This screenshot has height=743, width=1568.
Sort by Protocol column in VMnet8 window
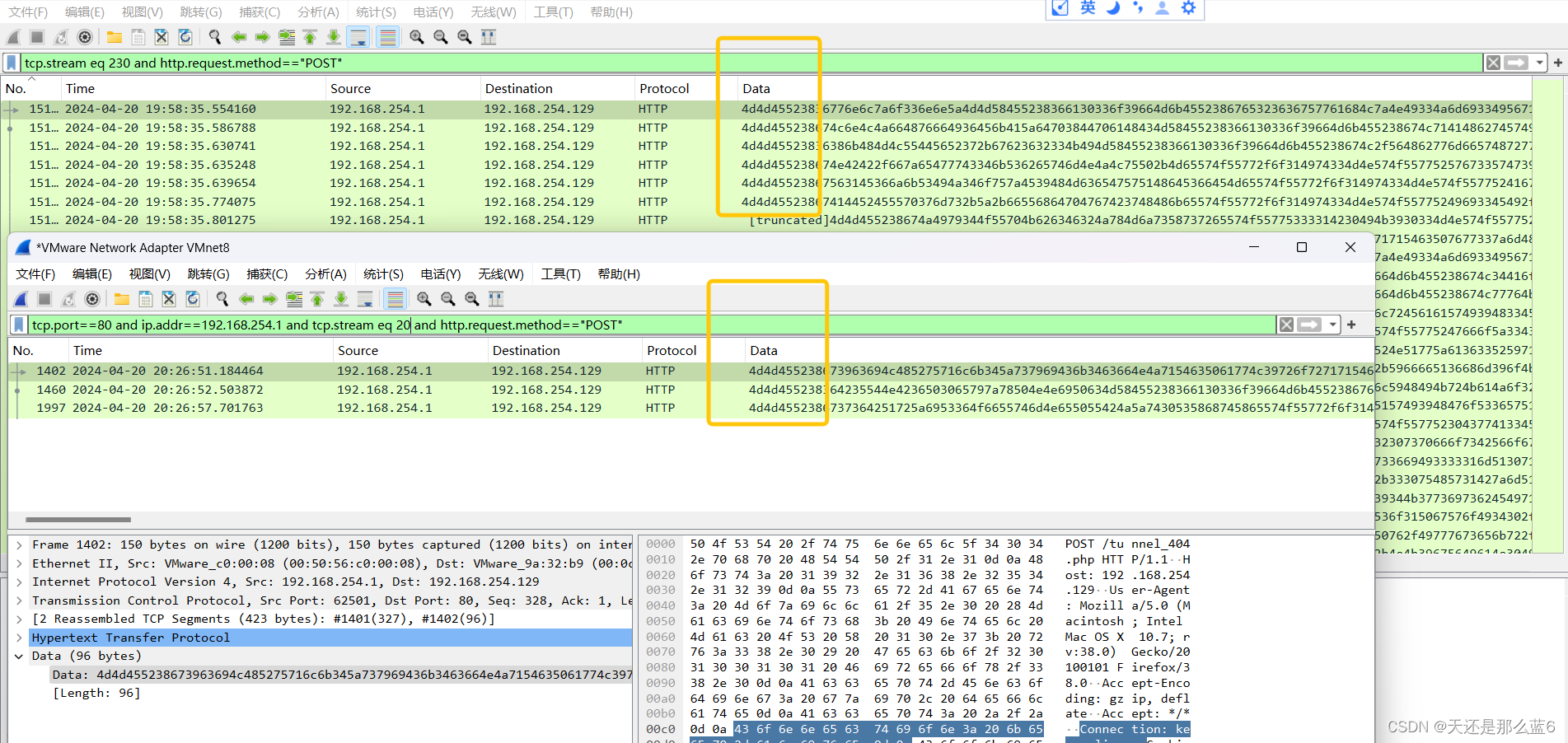672,350
